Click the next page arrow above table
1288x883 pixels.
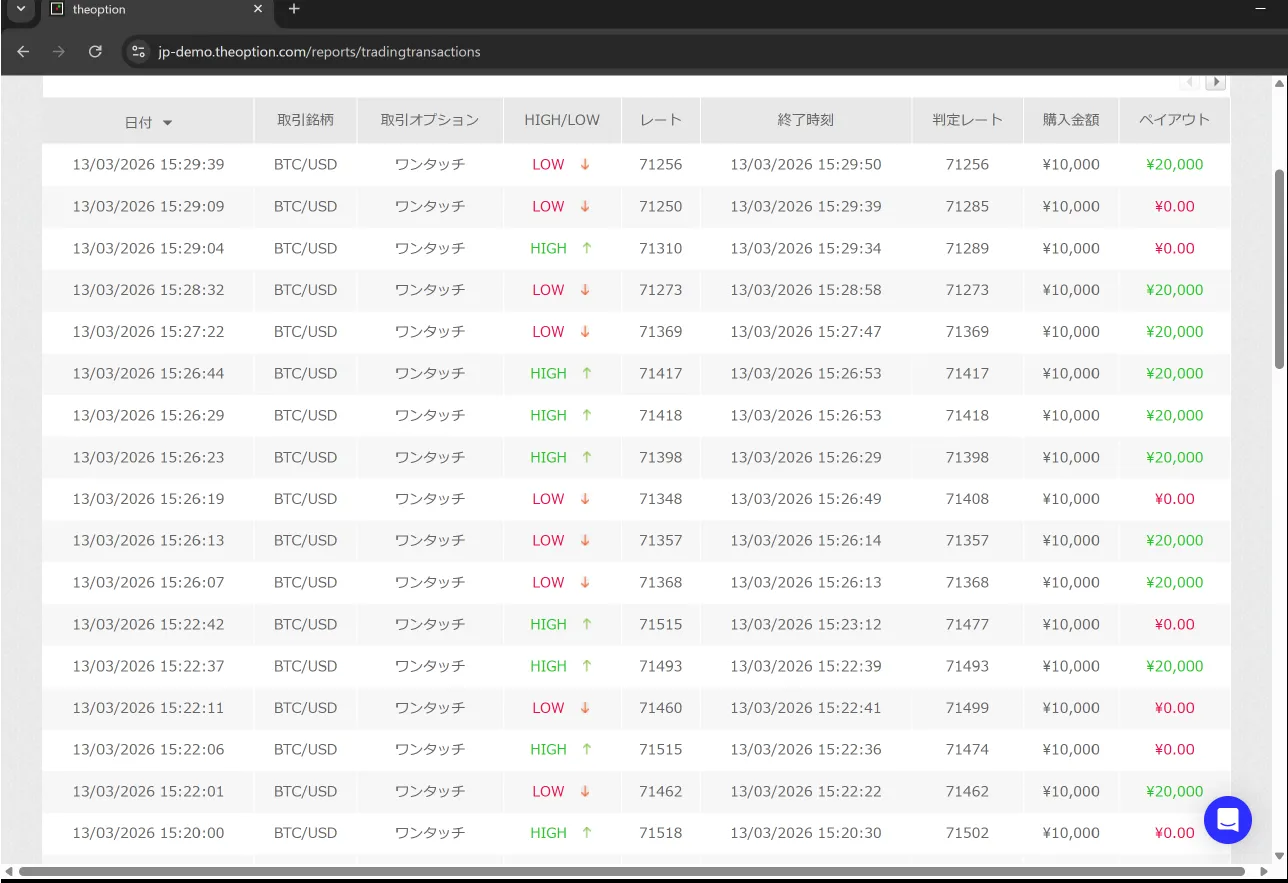(1216, 82)
